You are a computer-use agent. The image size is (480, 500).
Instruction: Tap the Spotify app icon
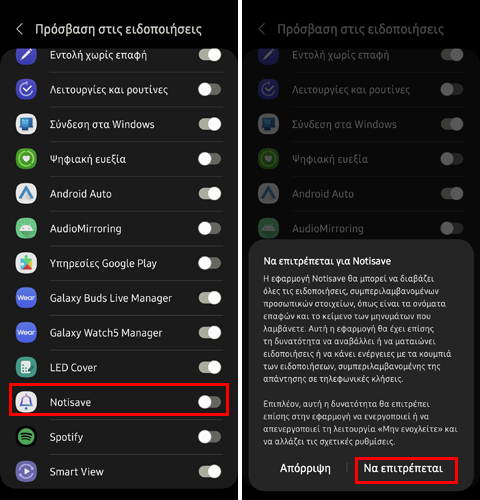click(x=26, y=436)
